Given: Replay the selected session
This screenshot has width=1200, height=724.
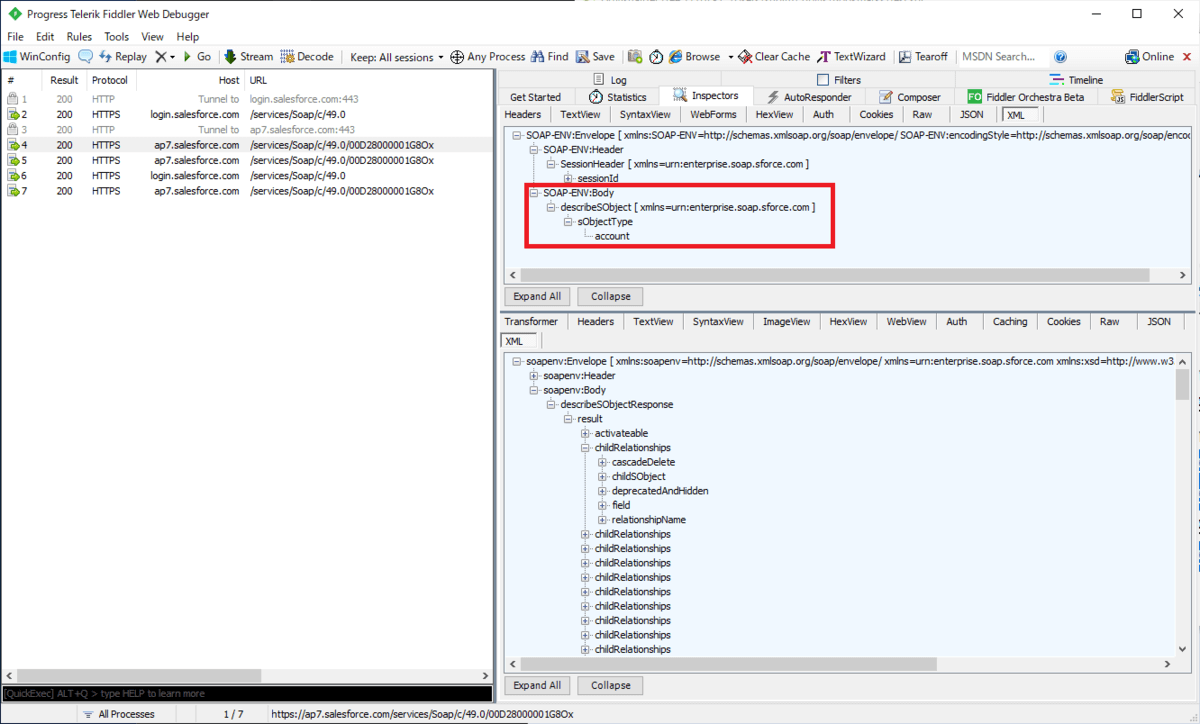Looking at the screenshot, I should click(x=123, y=57).
